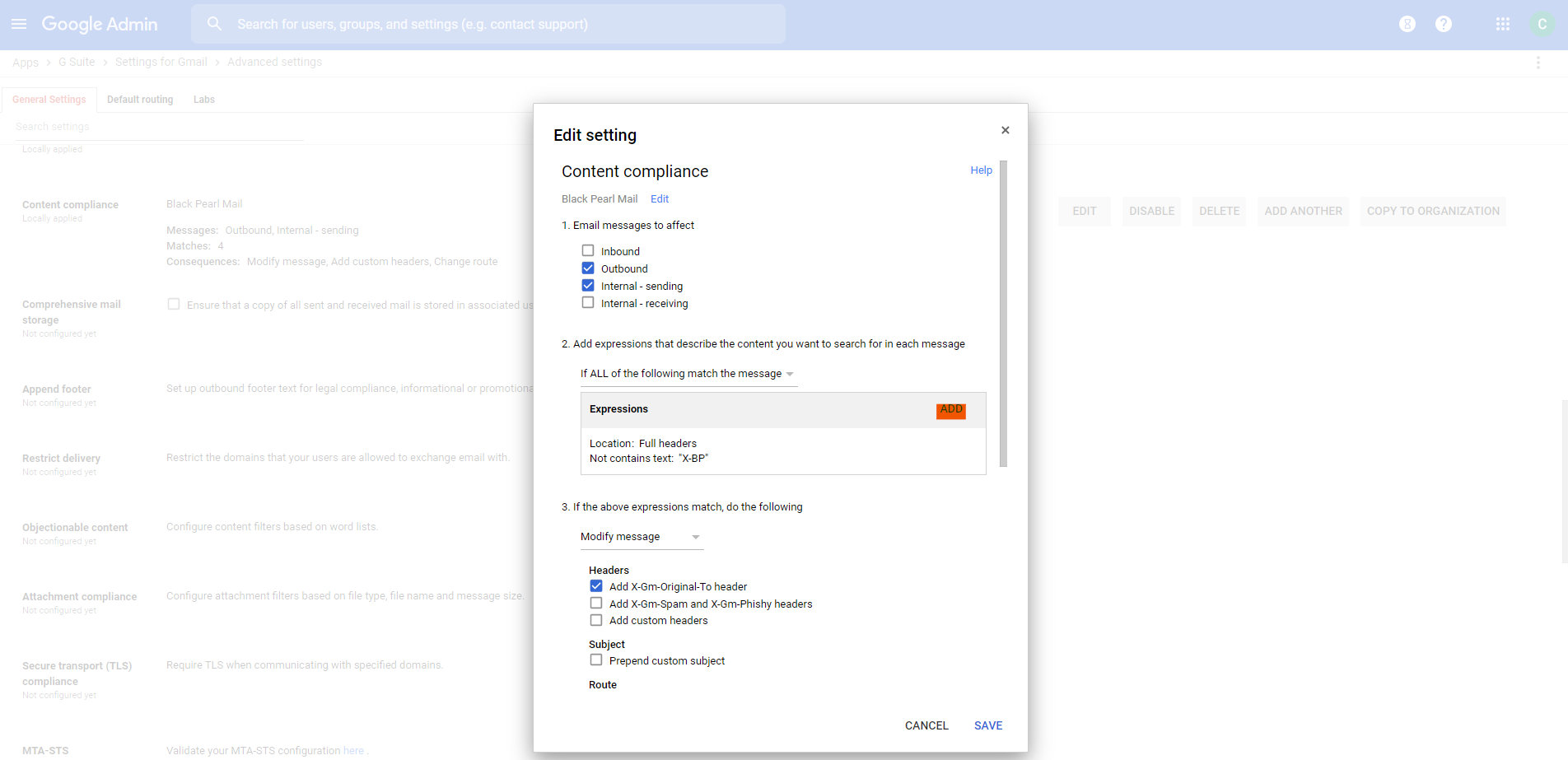This screenshot has width=1568, height=760.
Task: Click SAVE in the dialog
Action: (988, 725)
